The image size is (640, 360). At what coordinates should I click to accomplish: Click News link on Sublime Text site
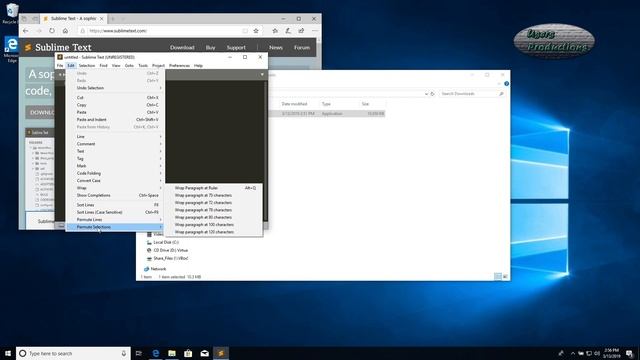(276, 48)
